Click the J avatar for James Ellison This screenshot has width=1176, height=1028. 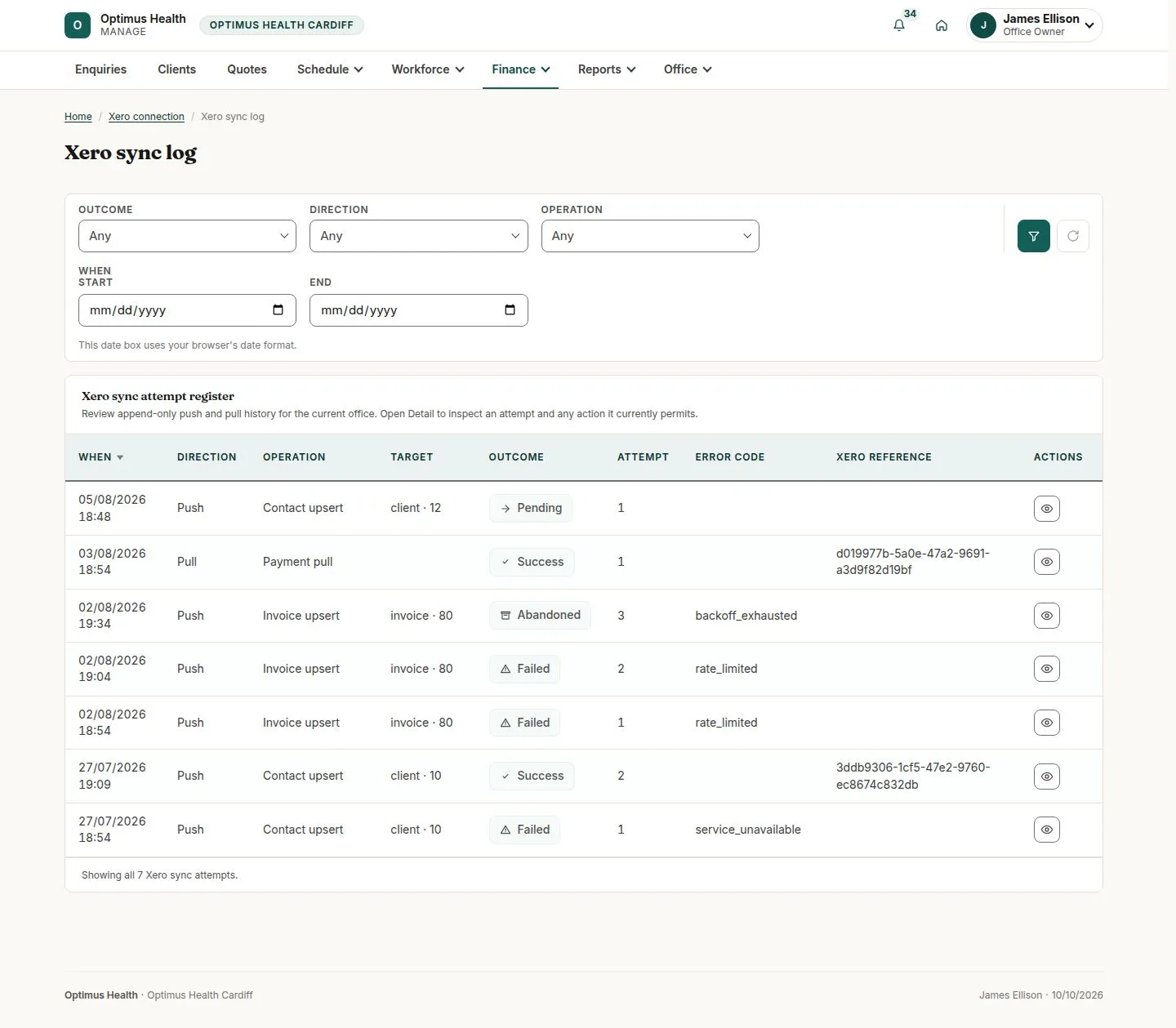pos(983,25)
